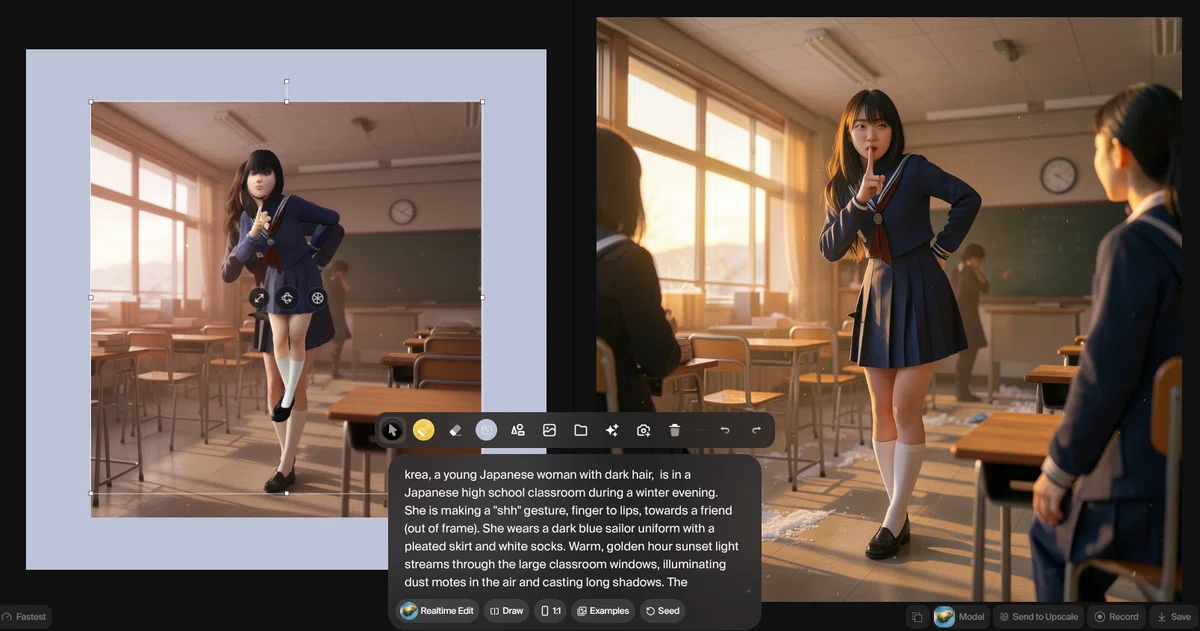Delete selection with trash icon

pos(675,430)
